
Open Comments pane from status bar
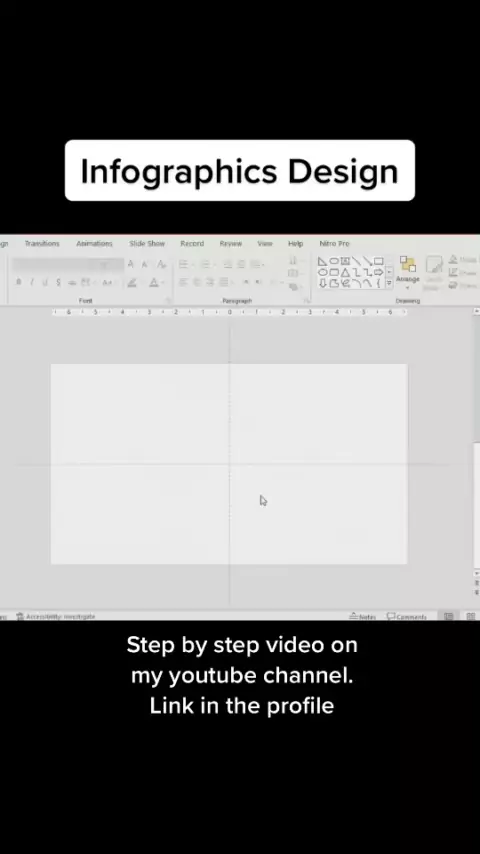click(406, 617)
